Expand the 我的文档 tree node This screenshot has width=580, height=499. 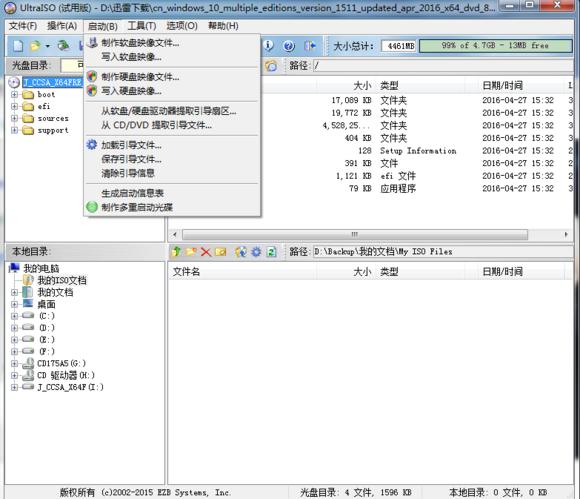tap(14, 292)
